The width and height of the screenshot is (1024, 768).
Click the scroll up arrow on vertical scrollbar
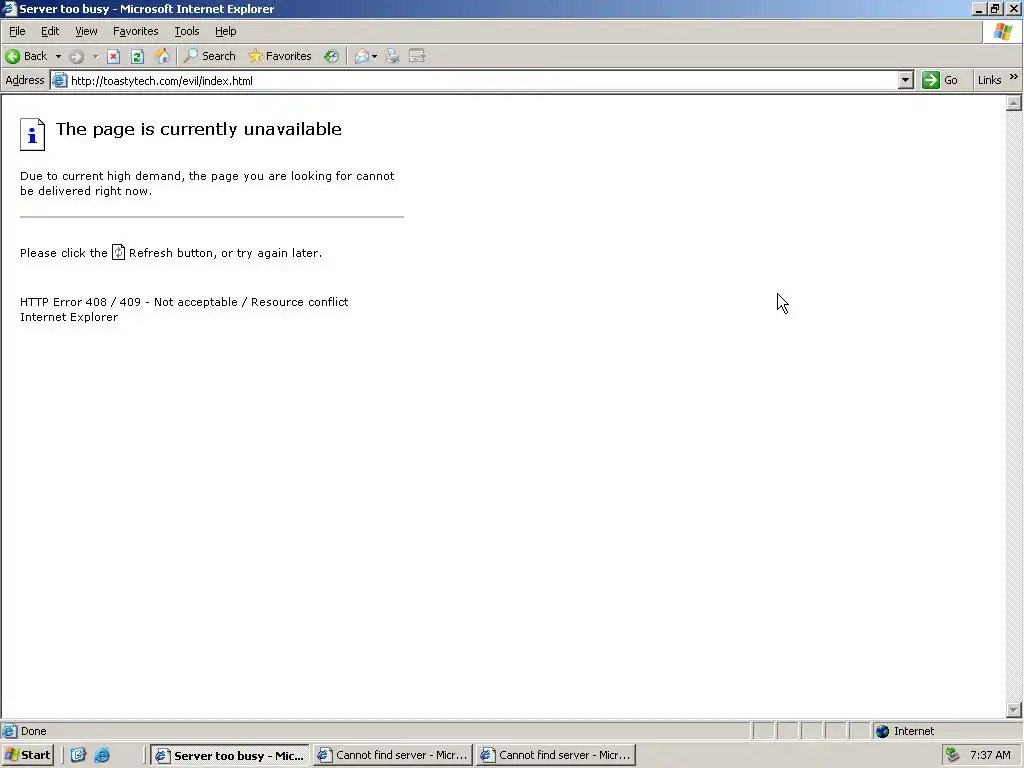pyautogui.click(x=1014, y=103)
